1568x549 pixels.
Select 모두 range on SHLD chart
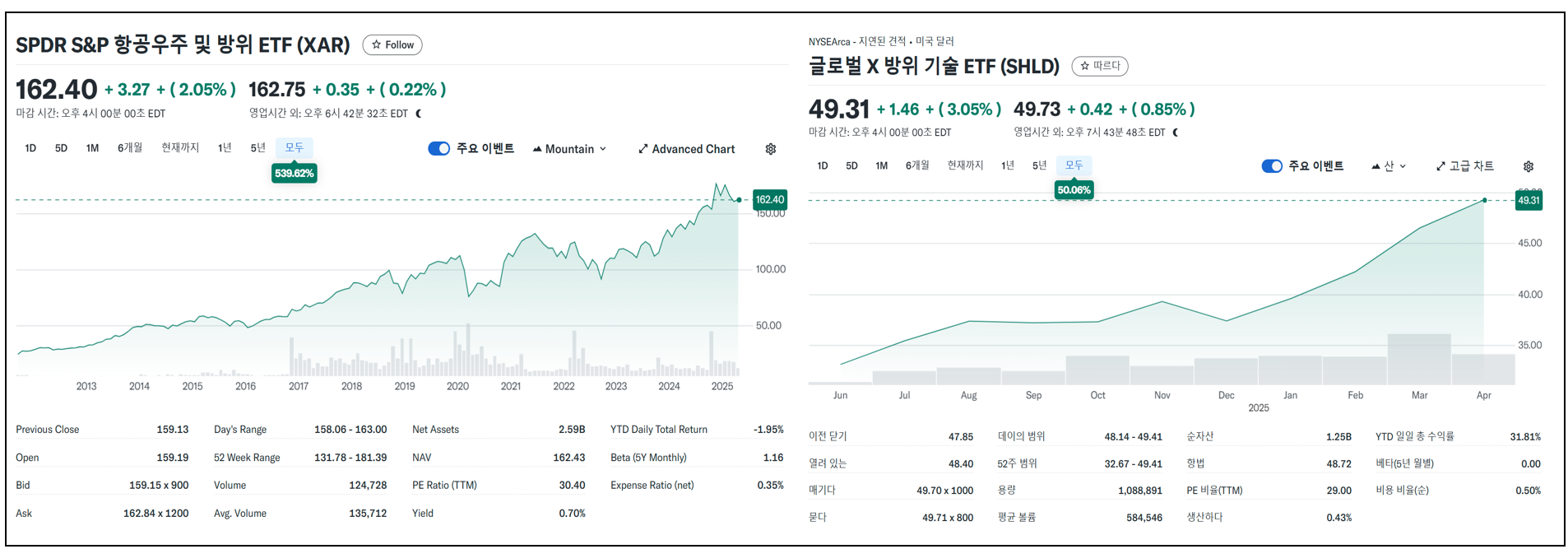coord(1074,165)
